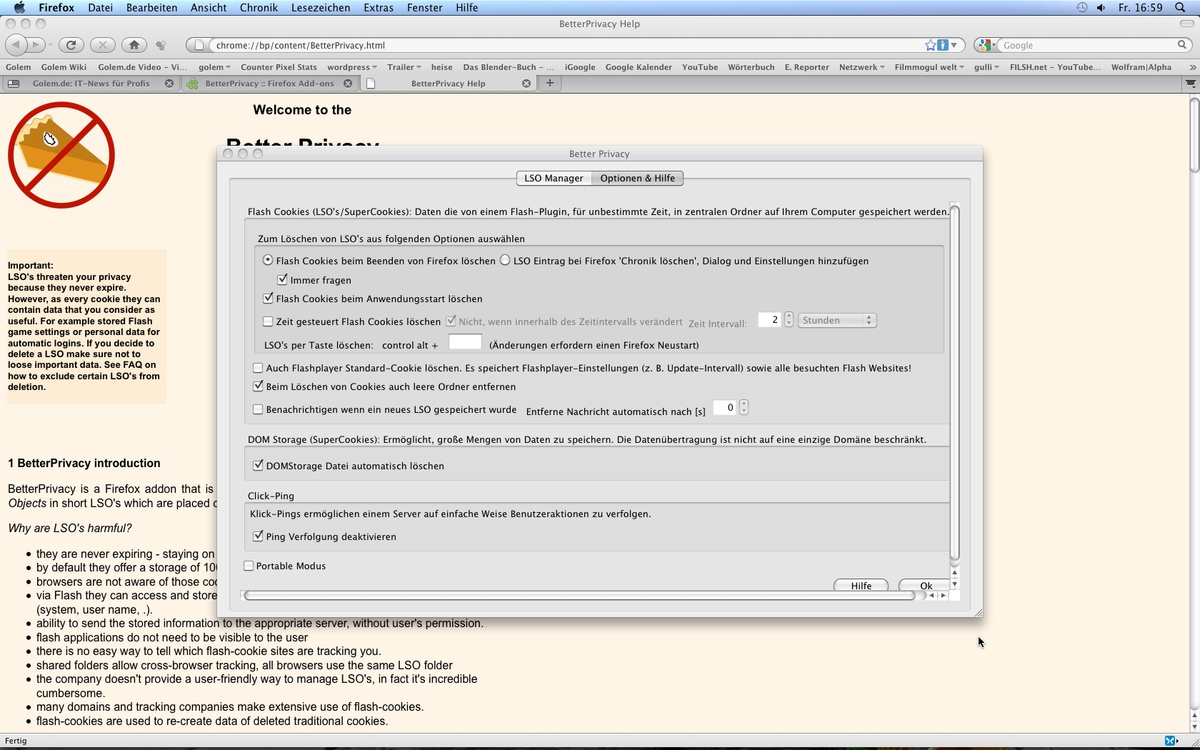Viewport: 1200px width, 750px height.
Task: Click the home button in toolbar
Action: (x=134, y=45)
